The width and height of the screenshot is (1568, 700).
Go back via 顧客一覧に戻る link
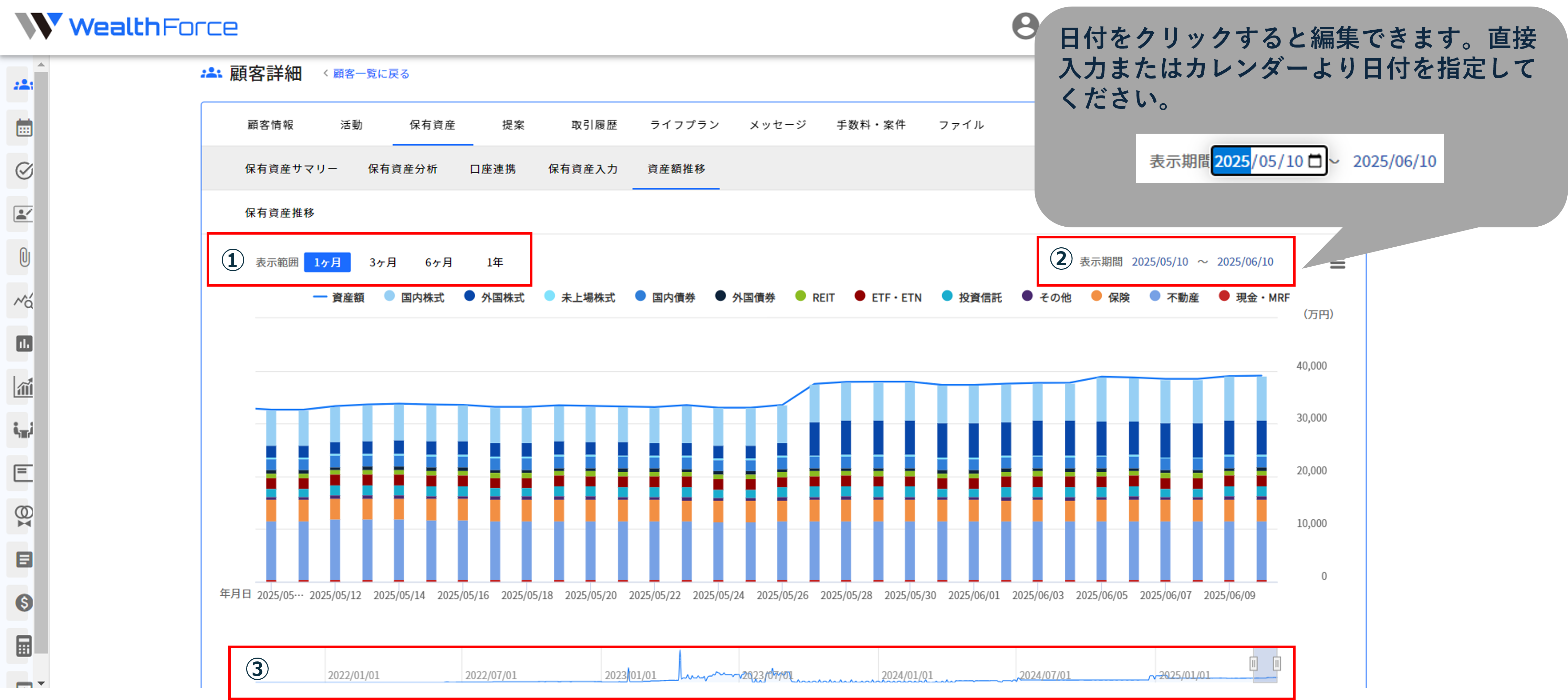[370, 74]
